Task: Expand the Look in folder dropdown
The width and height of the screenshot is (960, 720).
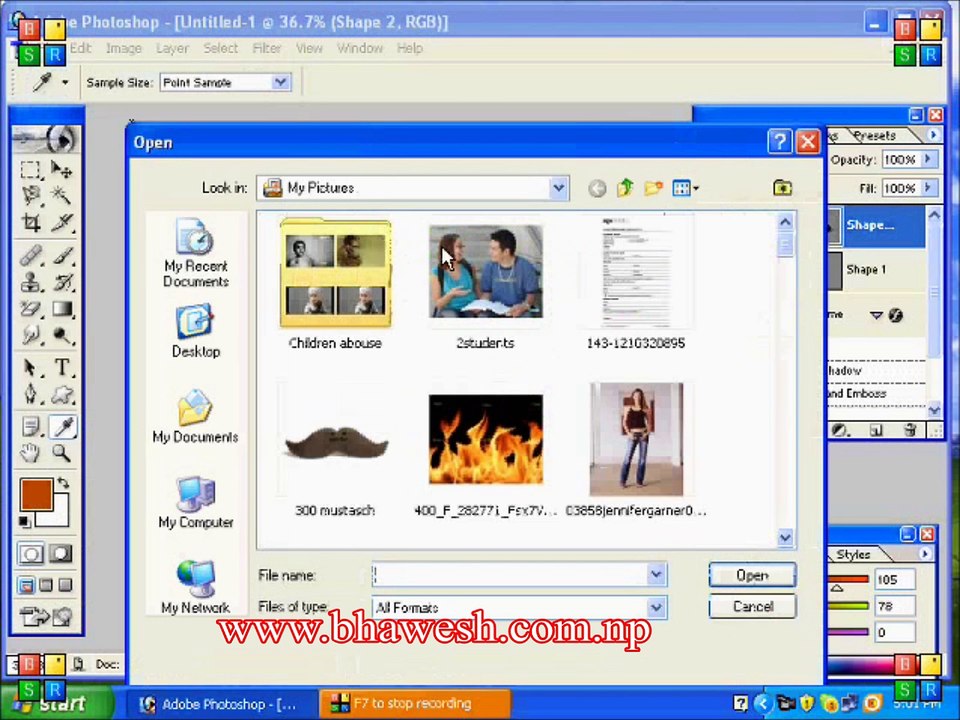Action: [558, 188]
